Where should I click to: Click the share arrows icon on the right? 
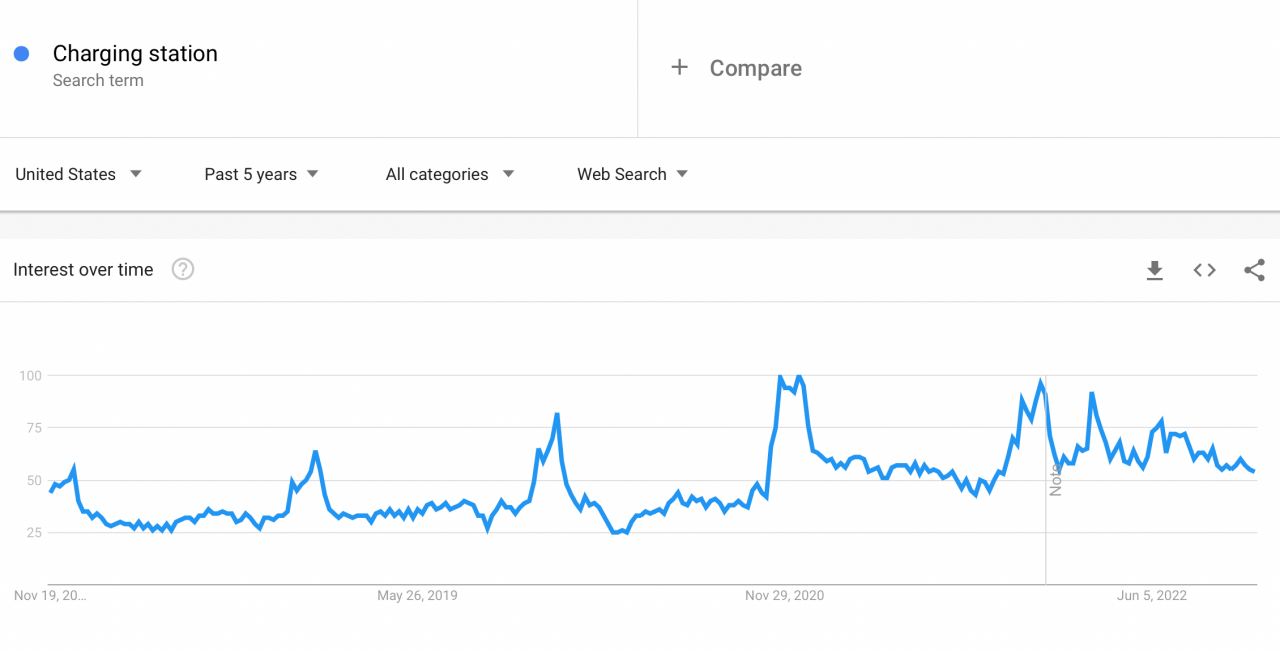pos(1253,270)
